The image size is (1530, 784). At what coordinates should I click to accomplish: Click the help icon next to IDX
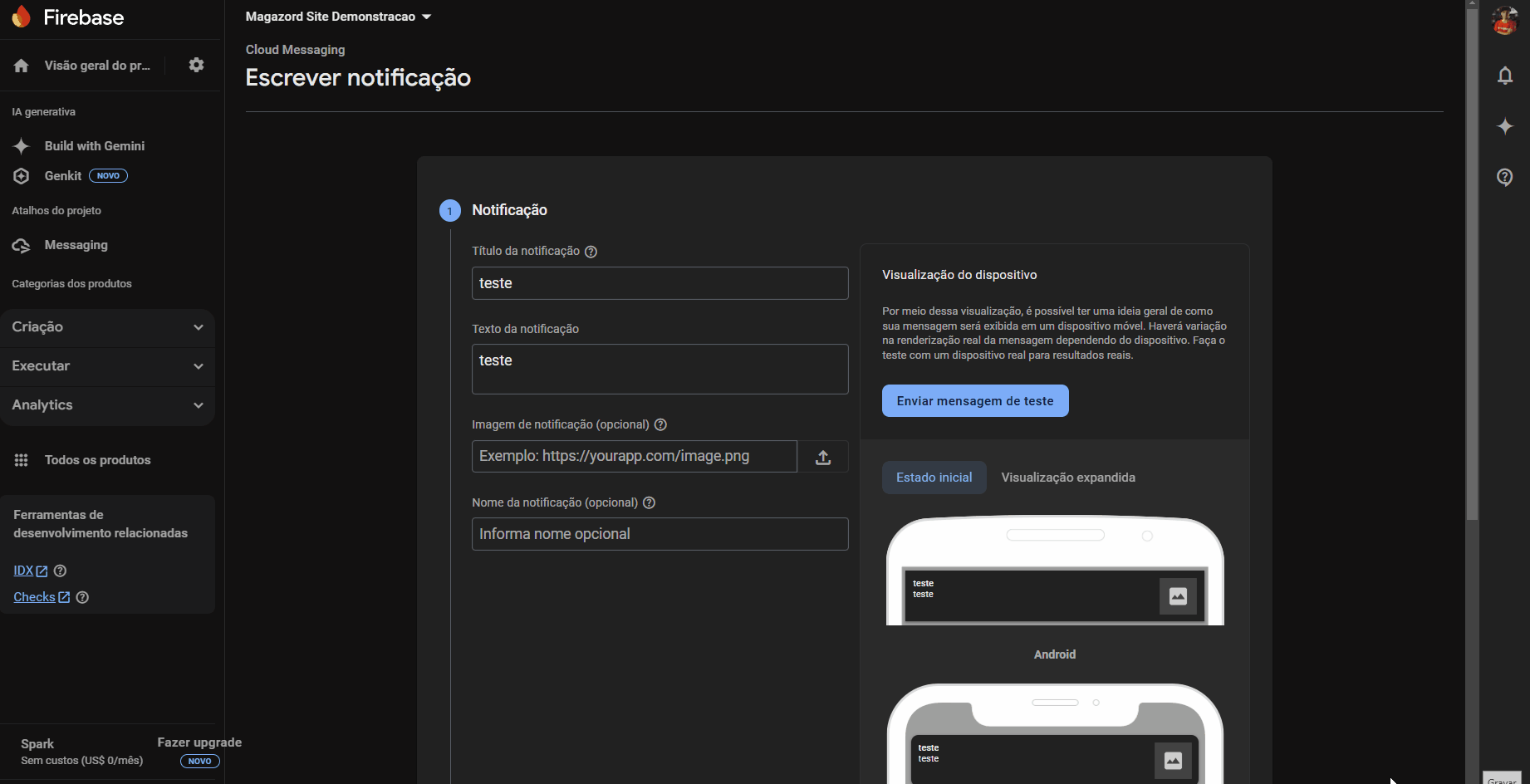(x=60, y=571)
